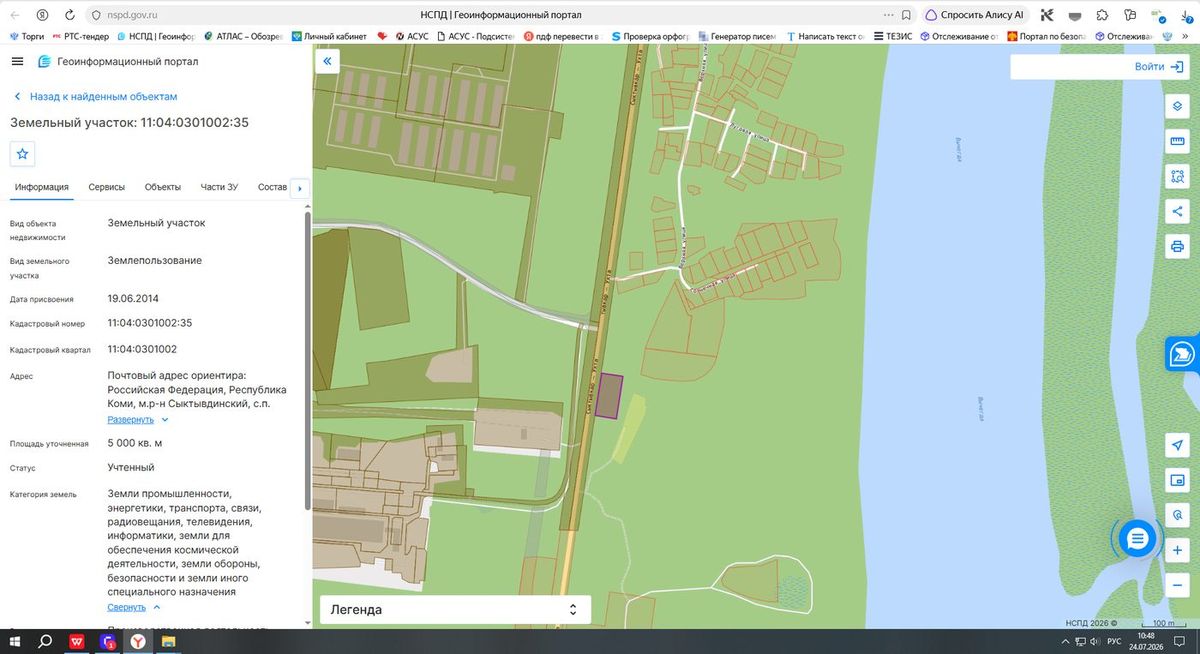Viewport: 1200px width, 654px height.
Task: Open the round blue chat button
Action: (1137, 539)
